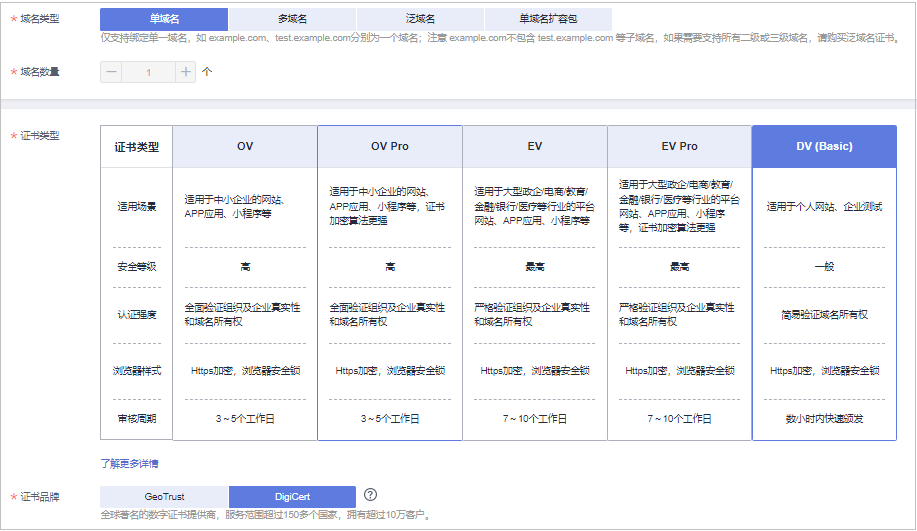Select the 泛域名 domain type
This screenshot has height=531, width=917.
(x=420, y=19)
